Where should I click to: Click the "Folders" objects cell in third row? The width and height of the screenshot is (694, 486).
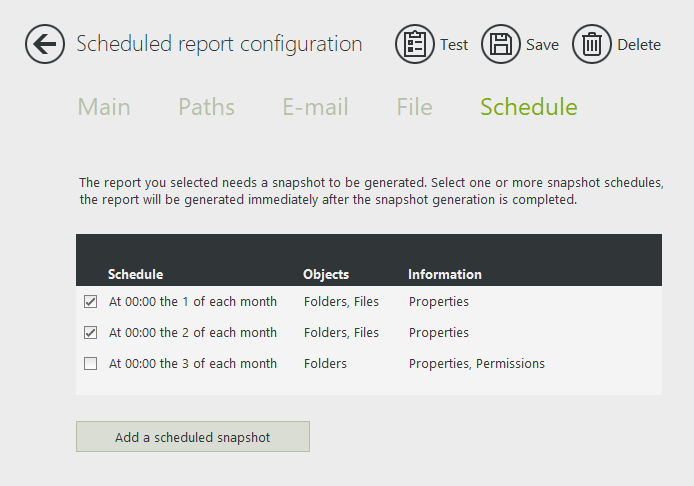tap(325, 364)
